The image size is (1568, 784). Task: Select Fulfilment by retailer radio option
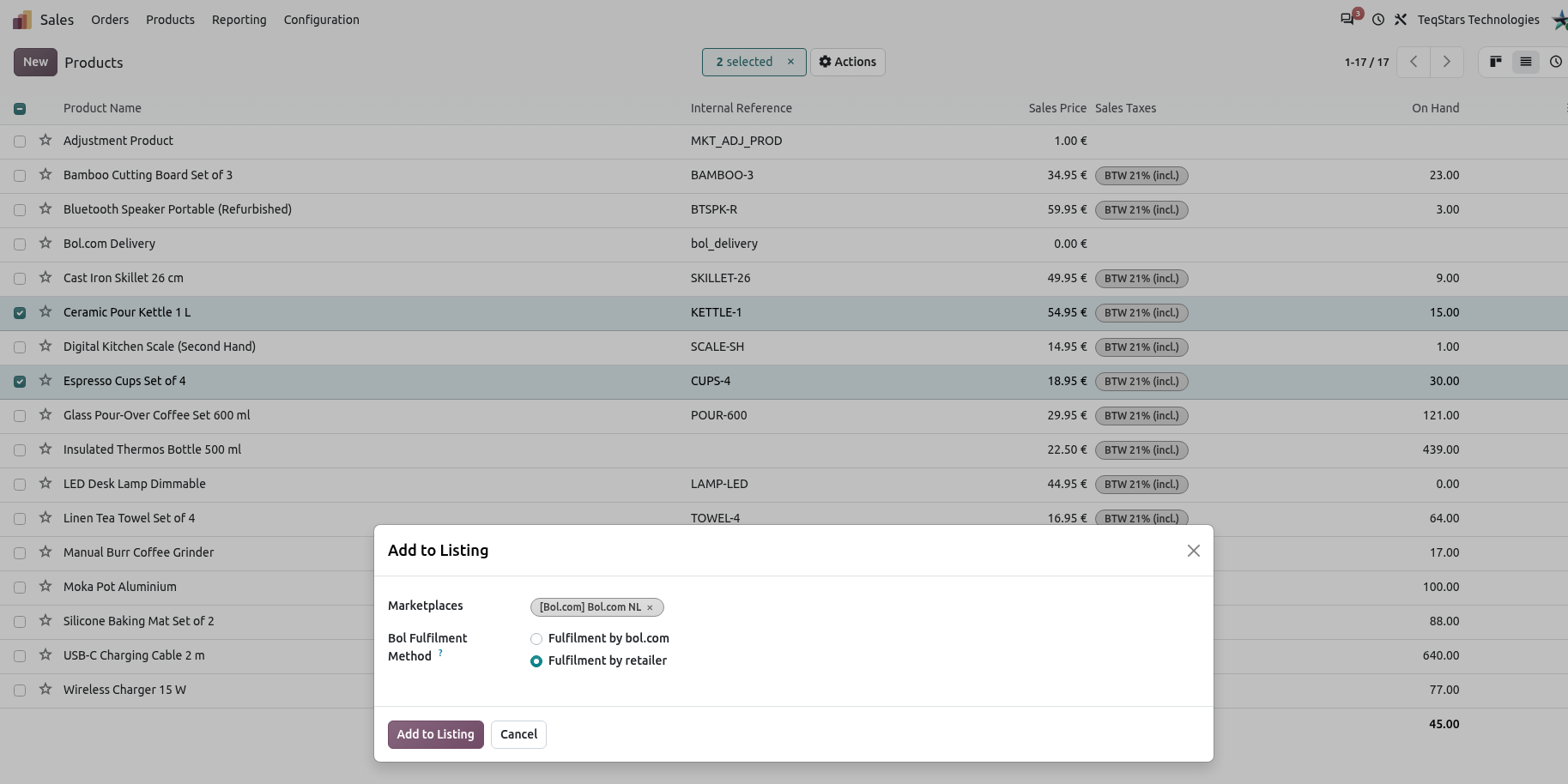click(x=536, y=661)
